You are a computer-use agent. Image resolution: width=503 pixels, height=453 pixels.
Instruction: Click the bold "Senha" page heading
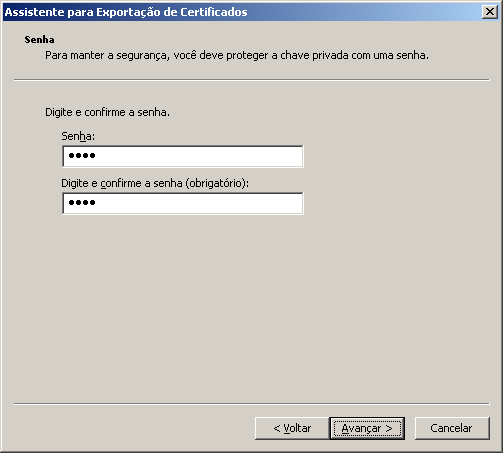pyautogui.click(x=39, y=40)
